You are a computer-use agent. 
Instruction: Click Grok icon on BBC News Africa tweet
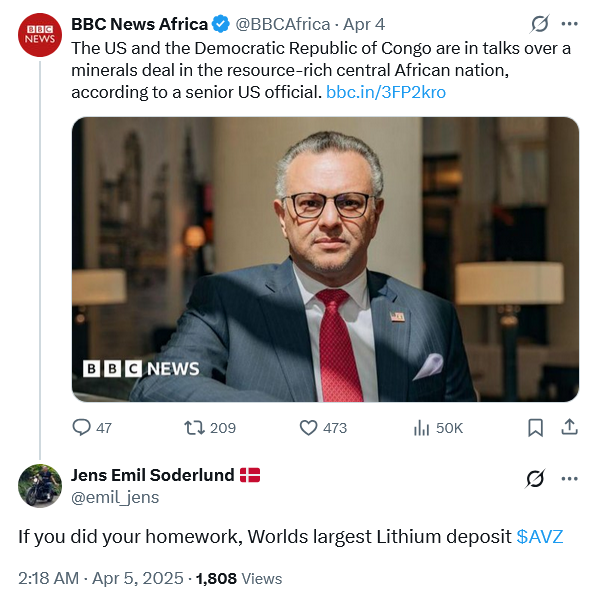[x=540, y=24]
